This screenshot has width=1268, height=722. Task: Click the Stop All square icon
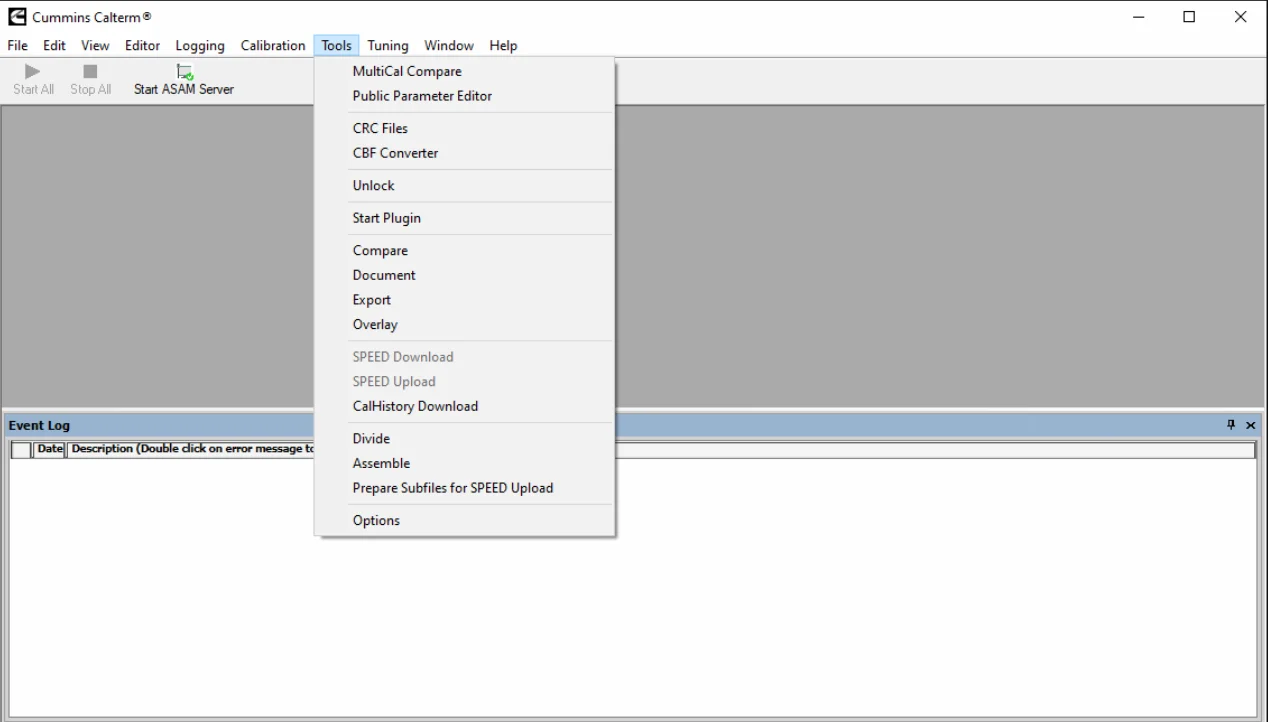[90, 71]
